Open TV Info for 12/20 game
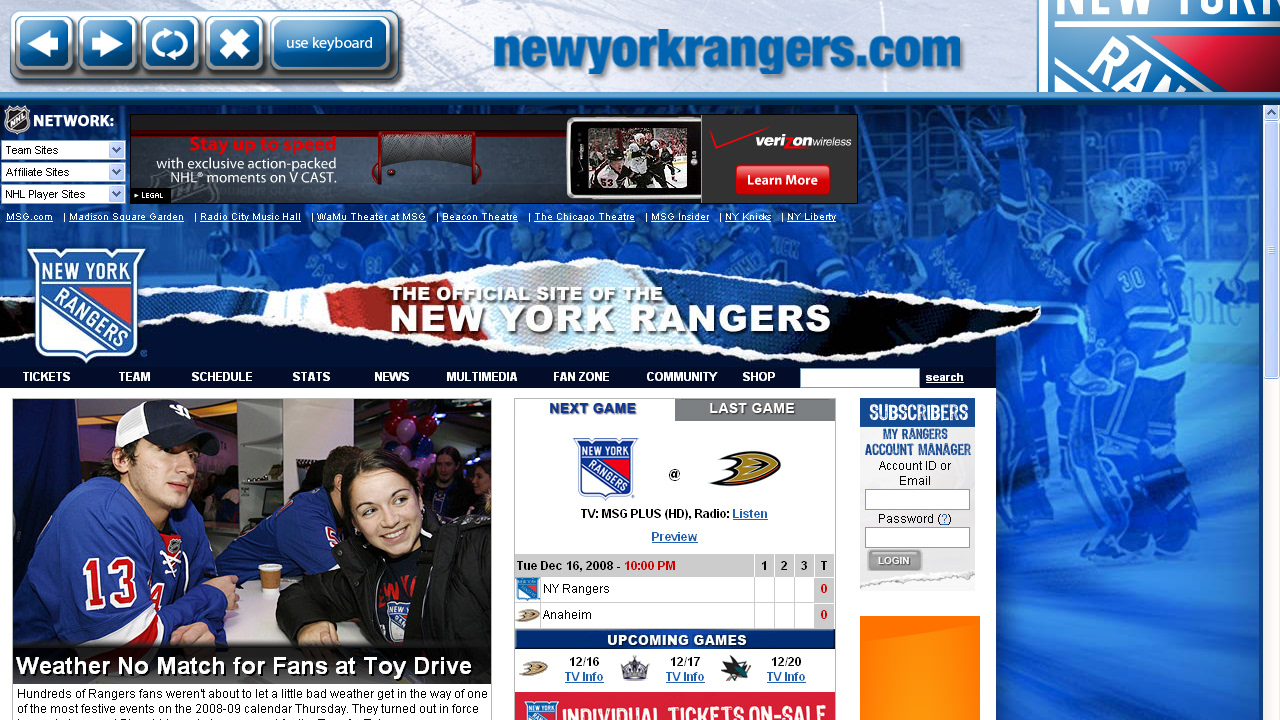 pos(786,677)
